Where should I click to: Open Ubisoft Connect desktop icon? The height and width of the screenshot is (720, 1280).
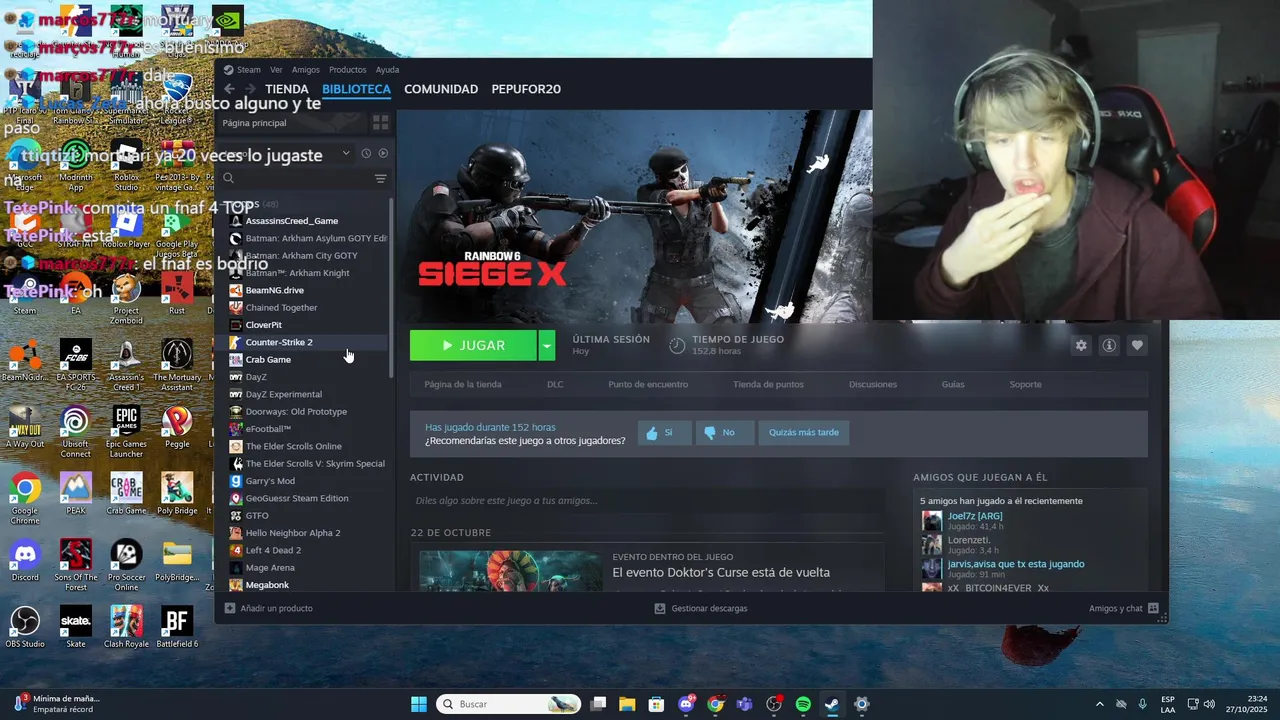75,431
